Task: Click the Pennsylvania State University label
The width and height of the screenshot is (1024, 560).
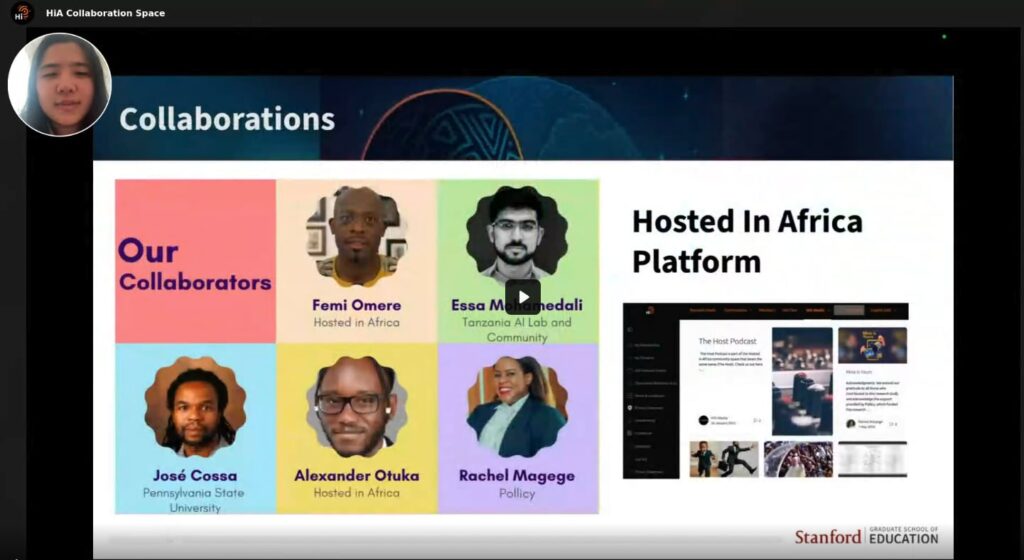Action: 195,500
